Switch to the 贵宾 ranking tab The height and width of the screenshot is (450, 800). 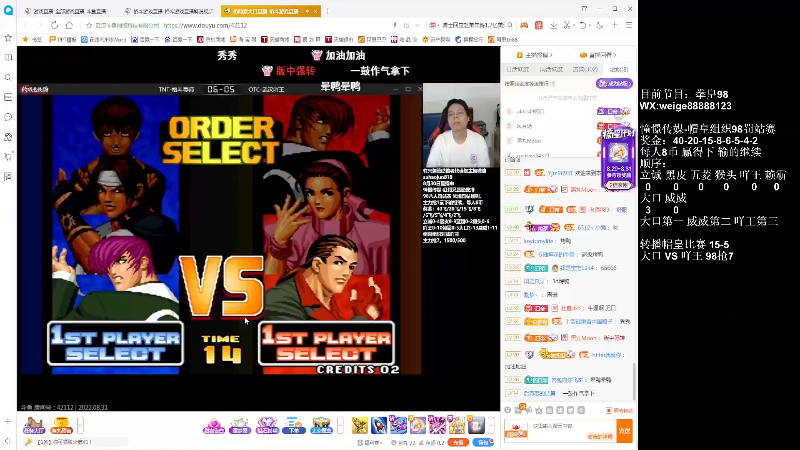[585, 69]
